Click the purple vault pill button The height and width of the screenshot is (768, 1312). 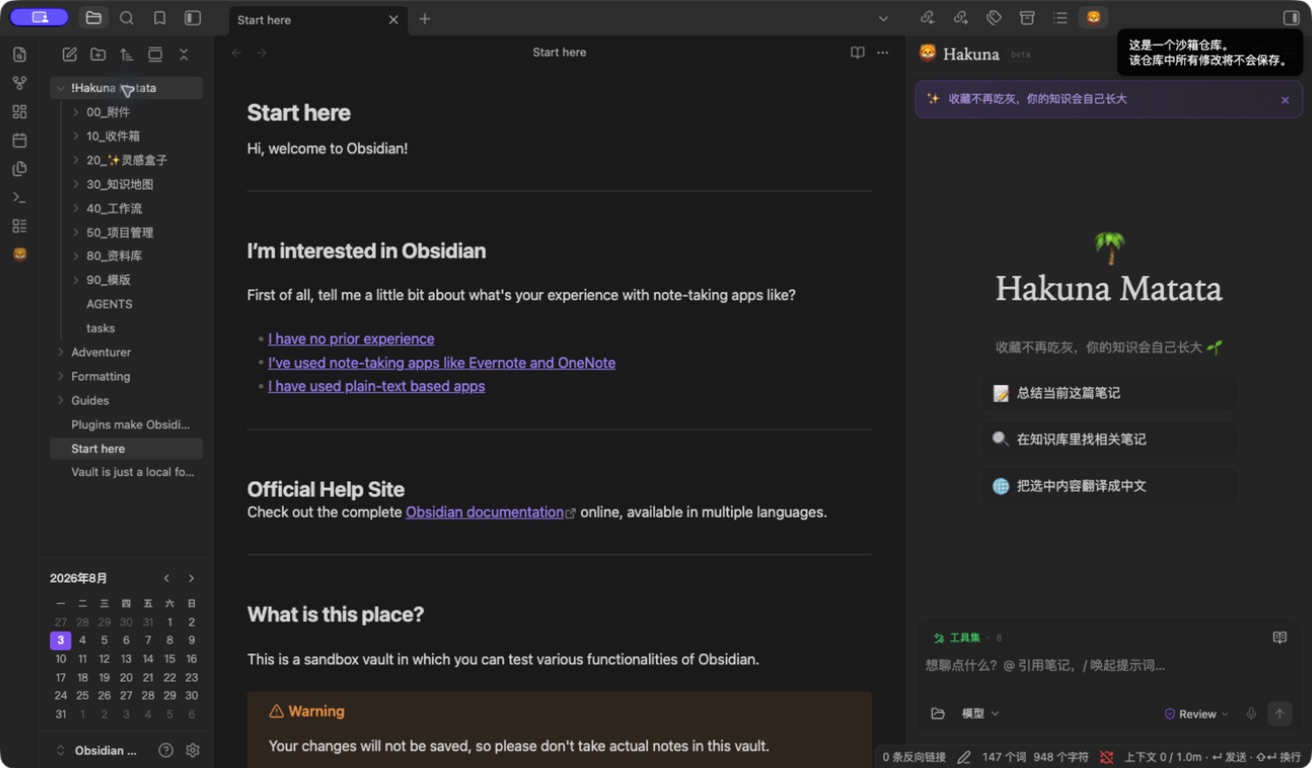(x=39, y=17)
